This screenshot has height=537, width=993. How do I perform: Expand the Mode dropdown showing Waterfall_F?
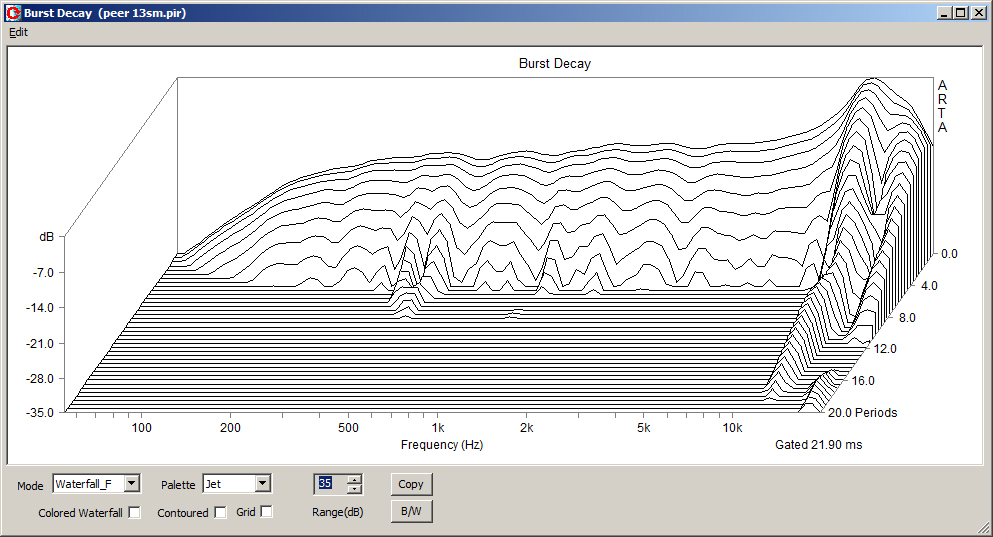(132, 484)
